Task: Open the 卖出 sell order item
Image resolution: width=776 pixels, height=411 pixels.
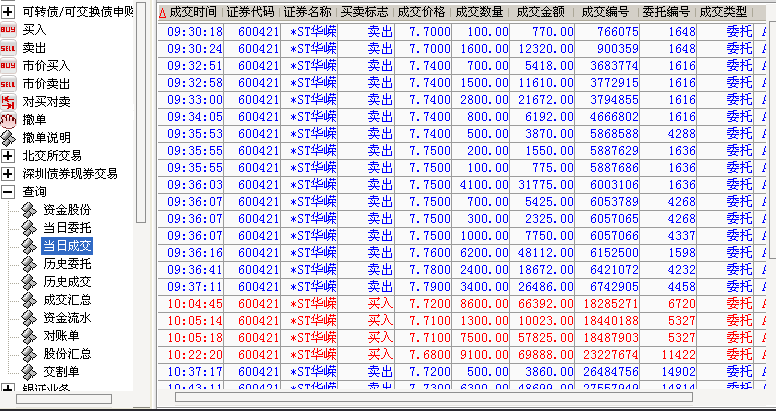Action: tap(34, 48)
